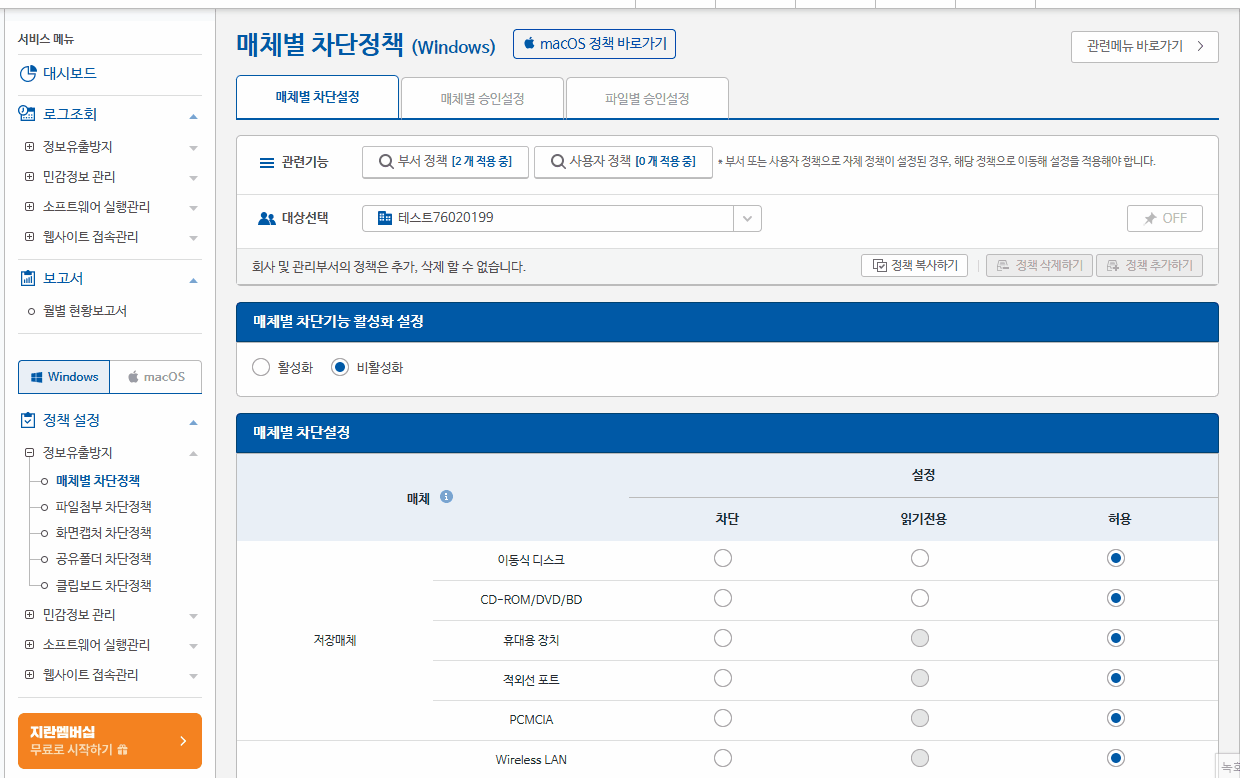Enable the 활성화 radio button
1240x778 pixels.
pyautogui.click(x=260, y=367)
